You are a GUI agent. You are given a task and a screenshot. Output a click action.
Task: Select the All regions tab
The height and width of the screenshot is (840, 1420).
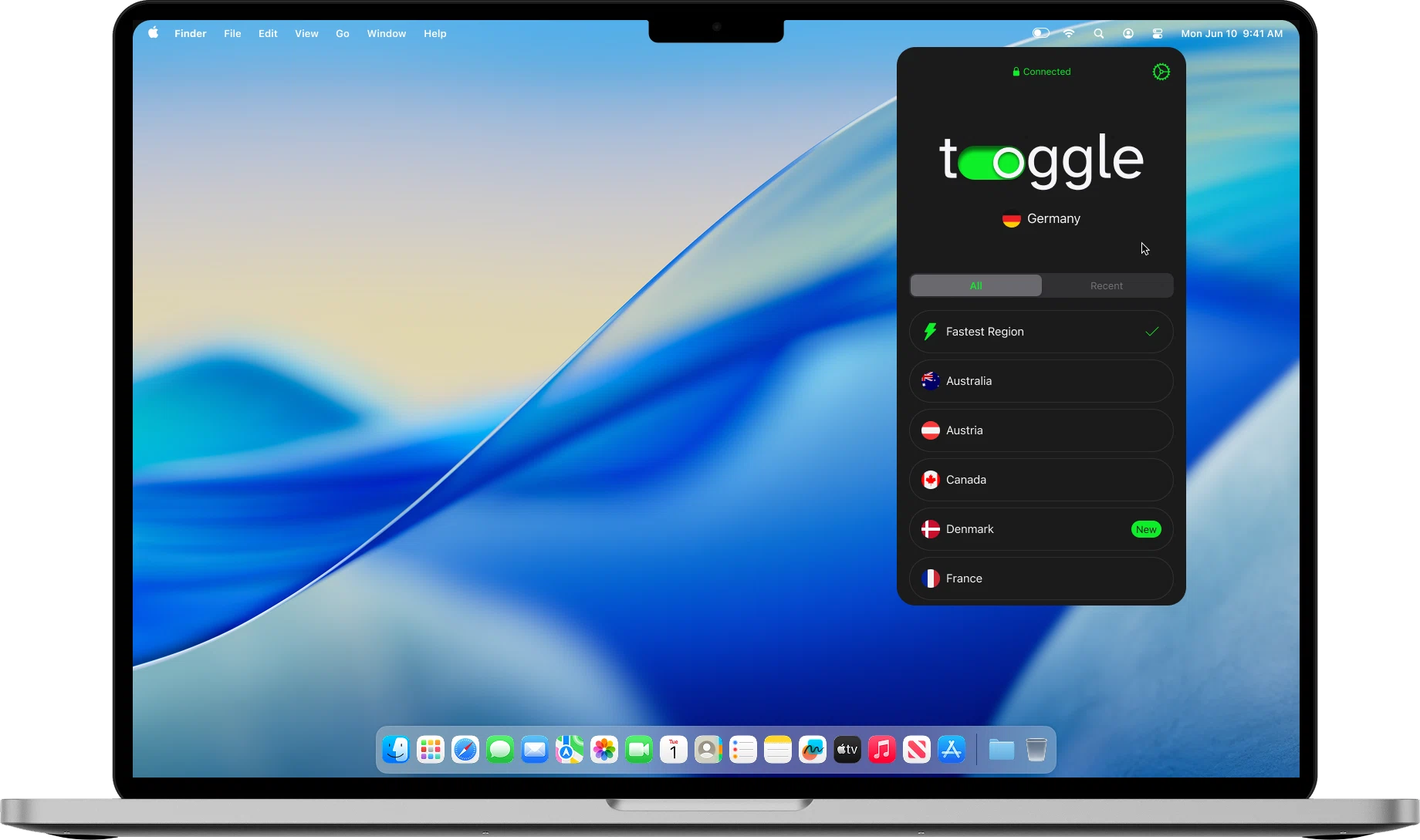click(x=976, y=285)
